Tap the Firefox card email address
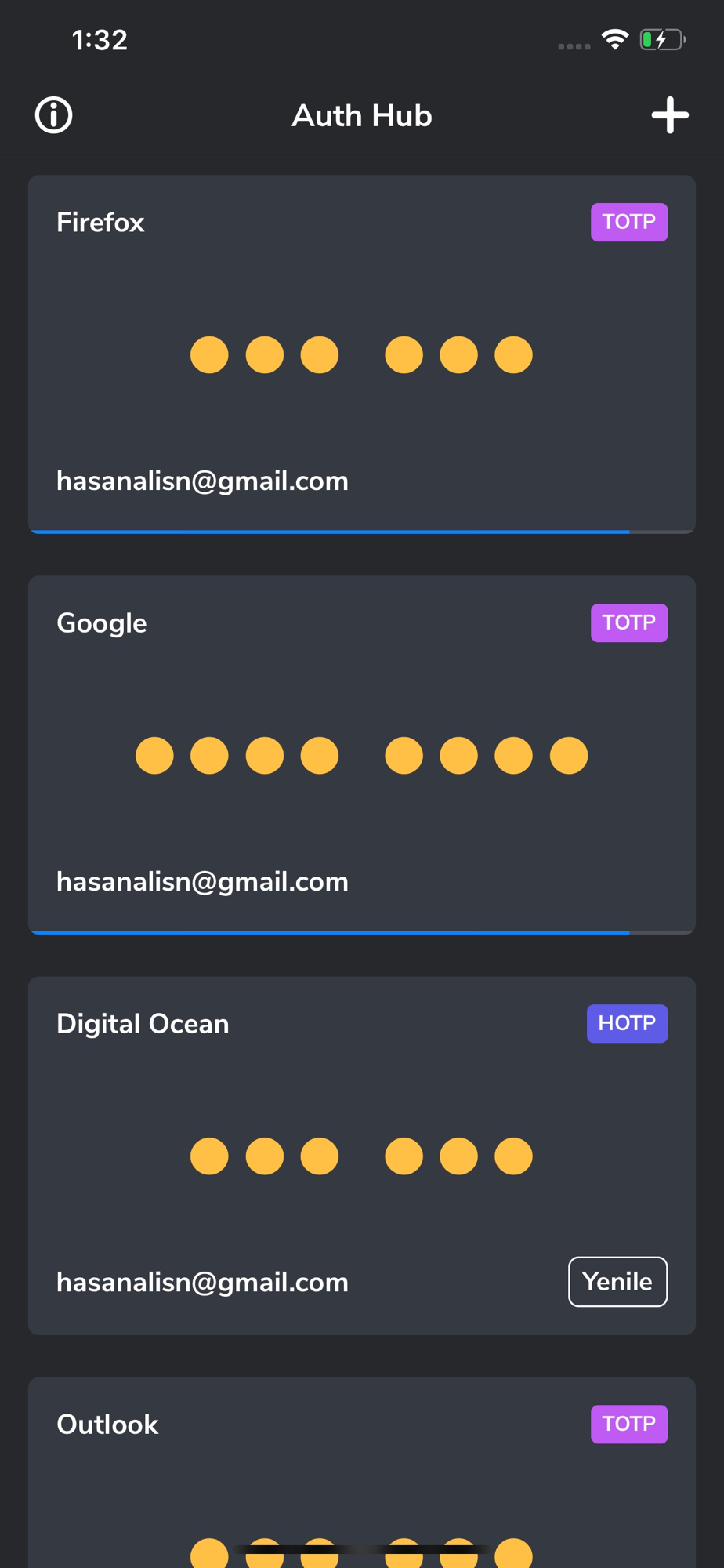 202,481
